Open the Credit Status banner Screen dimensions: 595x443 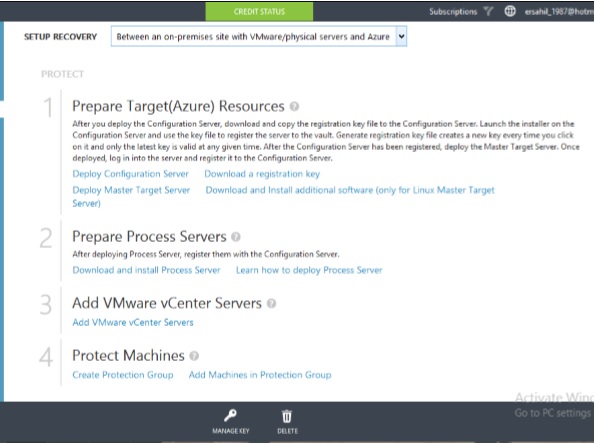pyautogui.click(x=259, y=11)
